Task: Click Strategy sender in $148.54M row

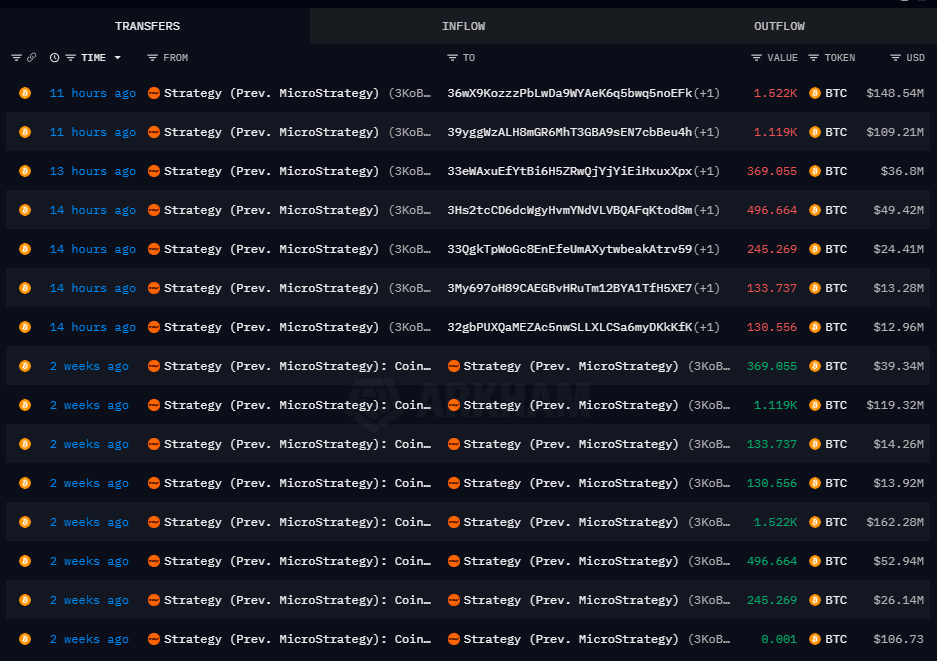Action: pos(271,93)
